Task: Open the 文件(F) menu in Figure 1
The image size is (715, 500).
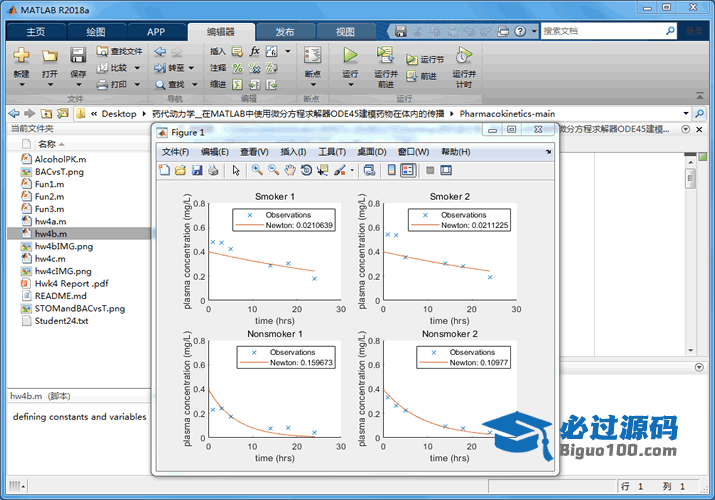Action: pyautogui.click(x=176, y=152)
